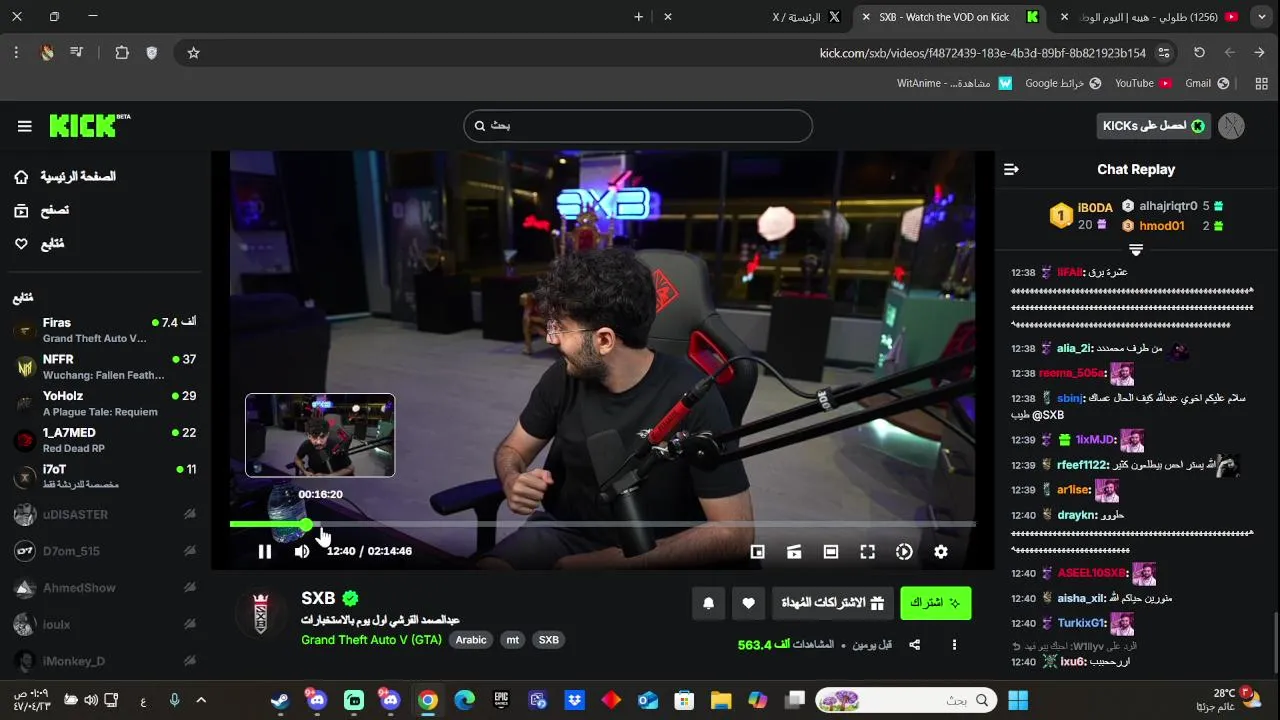This screenshot has width=1280, height=720.
Task: Toggle notification bell for SXB
Action: [x=709, y=603]
